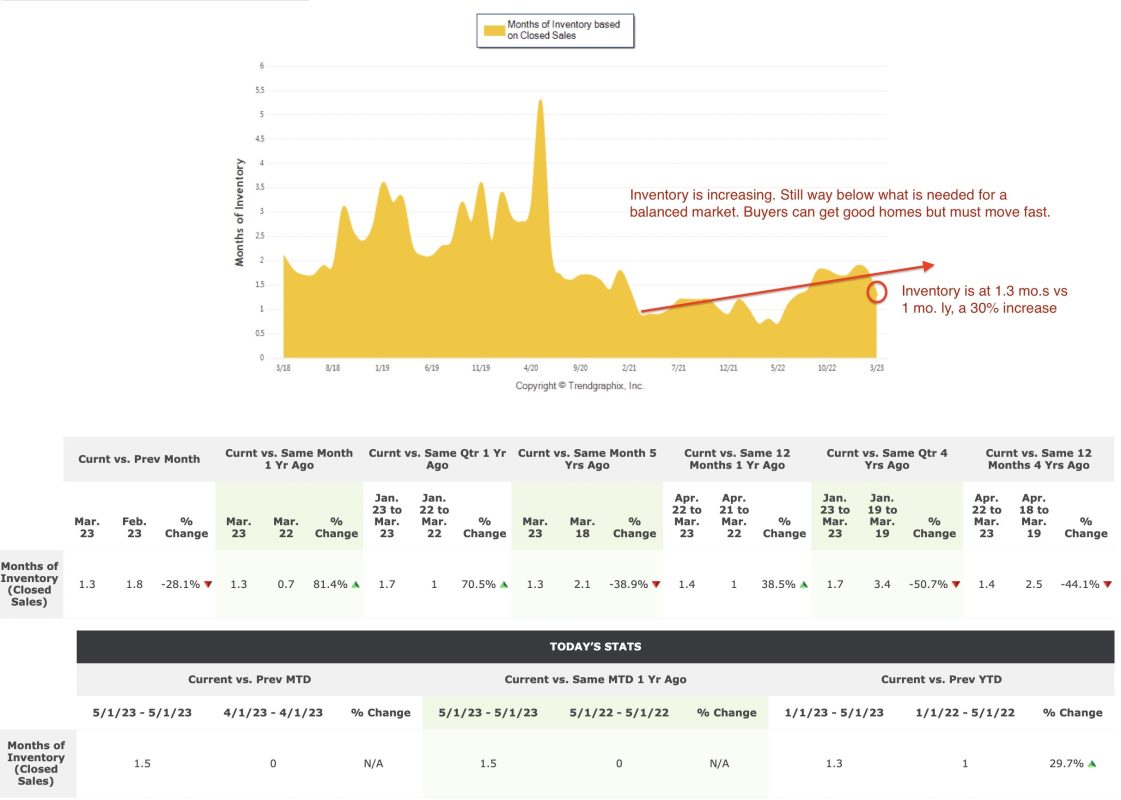
Task: Click the red down arrow beside -44.1%
Action: pos(1107,584)
